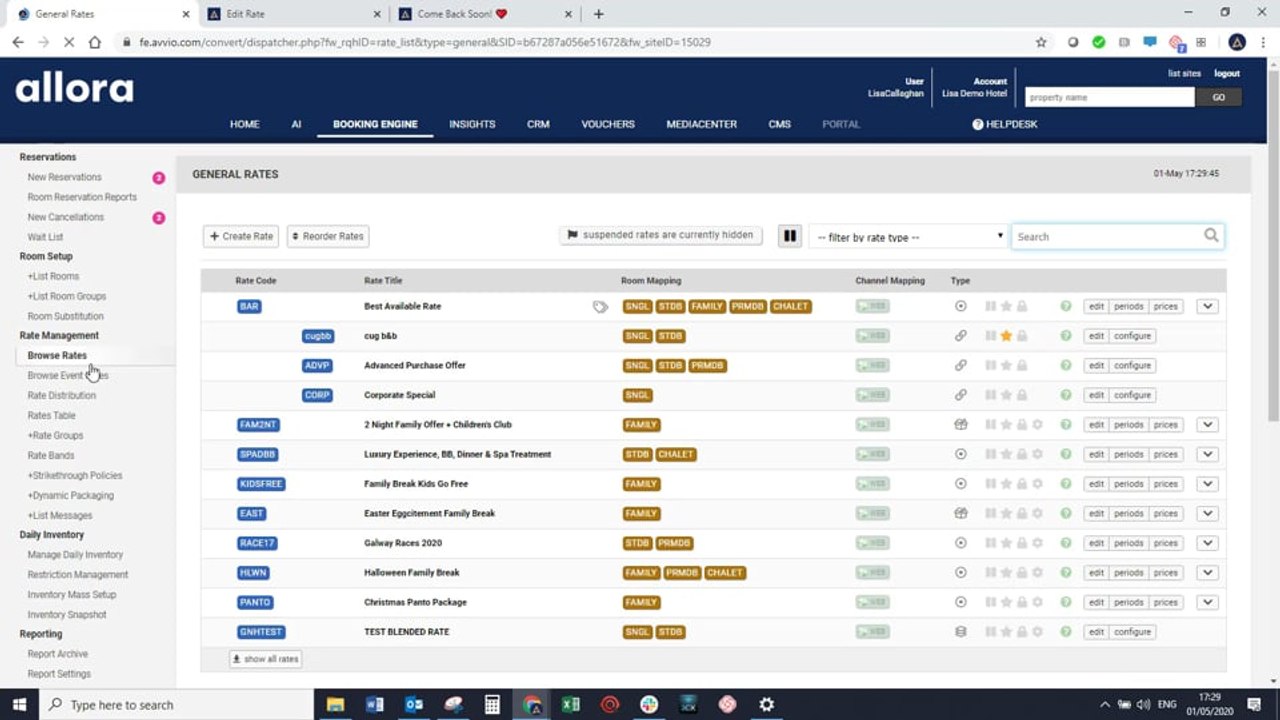
Task: Click the gear icon in SPADBB row
Action: click(x=1037, y=454)
